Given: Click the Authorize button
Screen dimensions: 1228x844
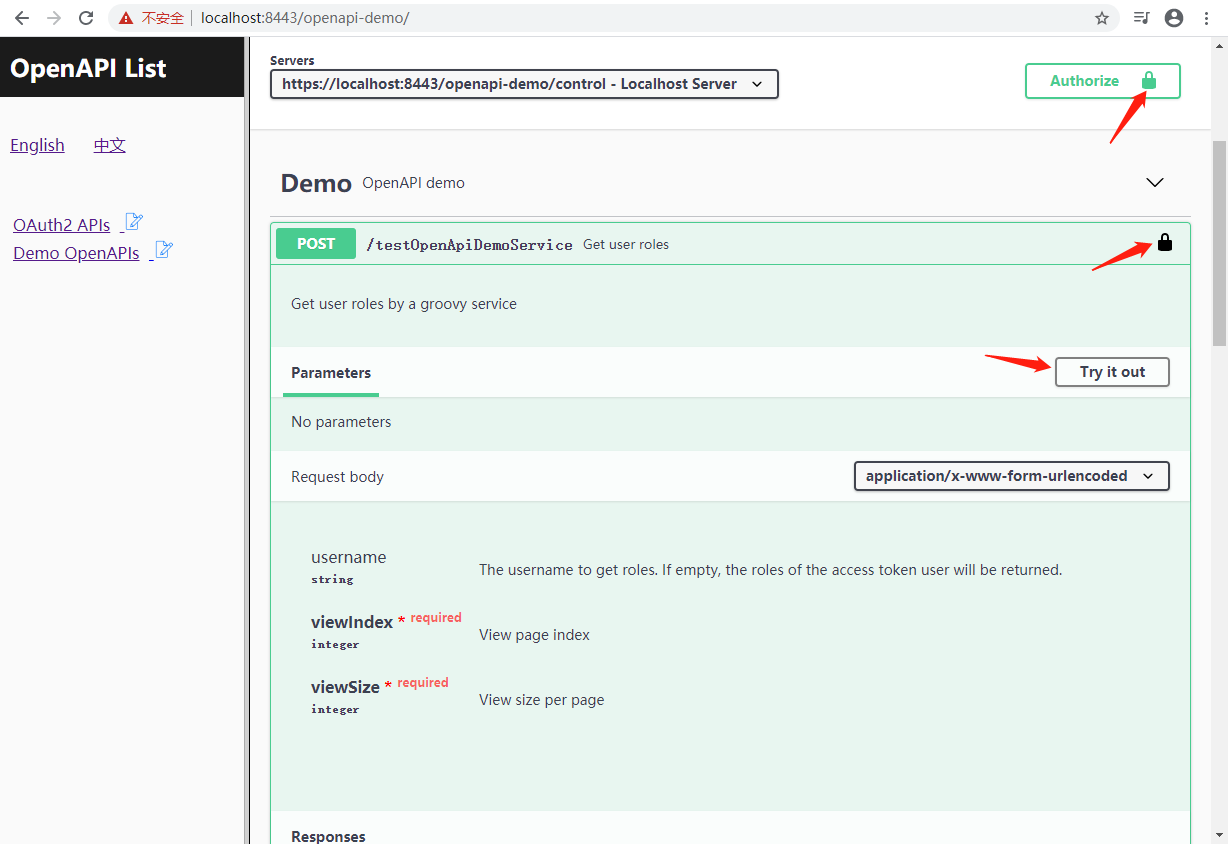Looking at the screenshot, I should [1102, 81].
